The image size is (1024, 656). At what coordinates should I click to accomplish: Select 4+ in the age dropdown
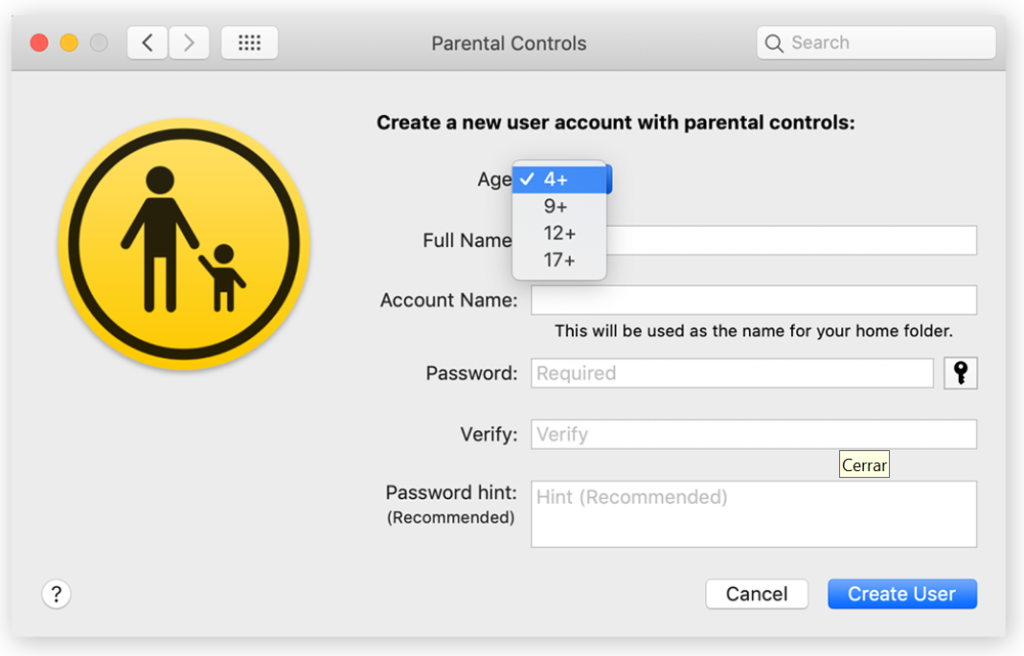[557, 180]
